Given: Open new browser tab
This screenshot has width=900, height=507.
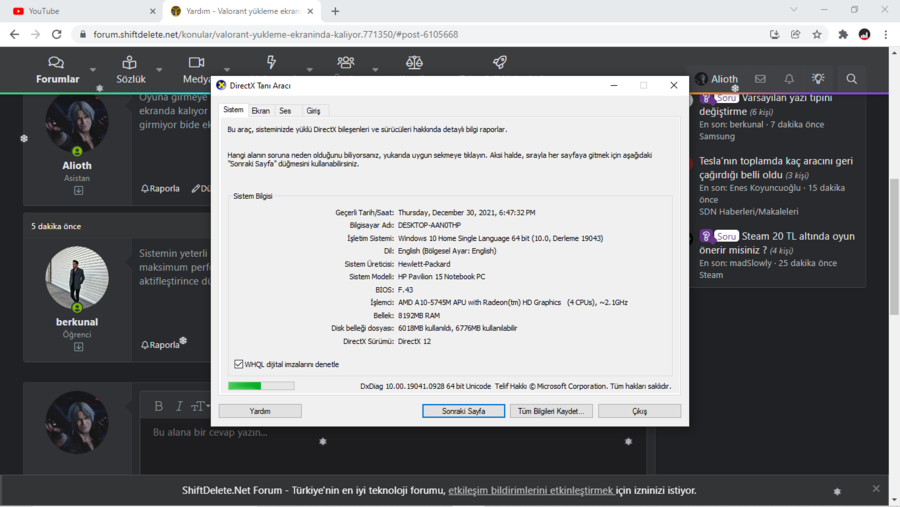Looking at the screenshot, I should [x=335, y=11].
